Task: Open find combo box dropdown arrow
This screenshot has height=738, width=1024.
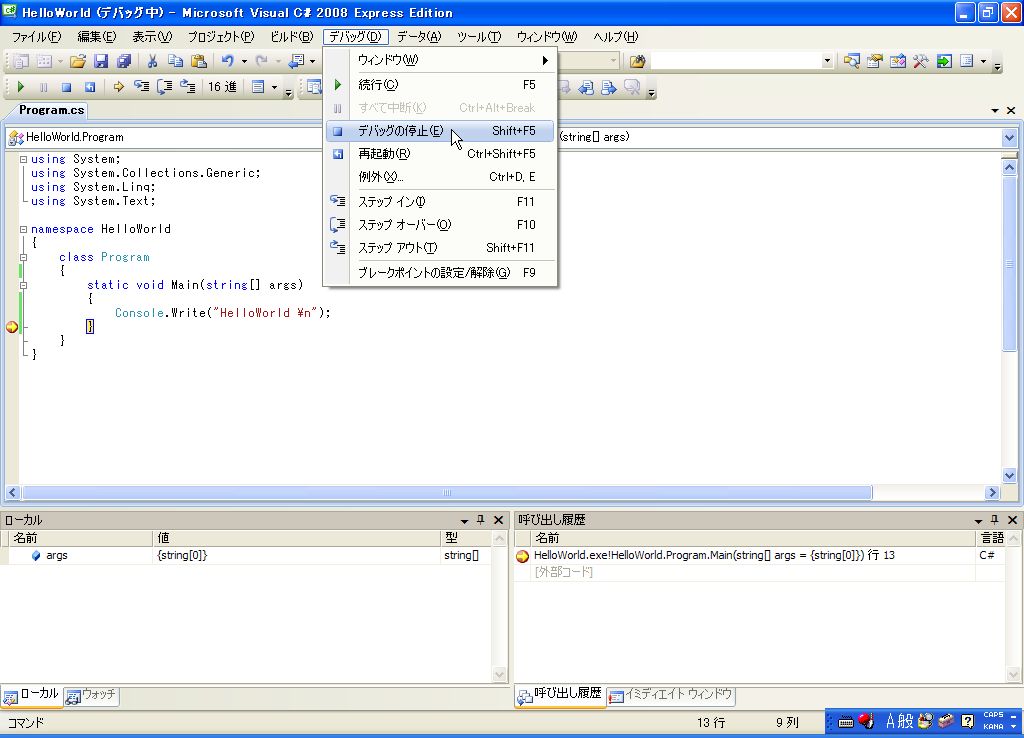Action: point(827,61)
